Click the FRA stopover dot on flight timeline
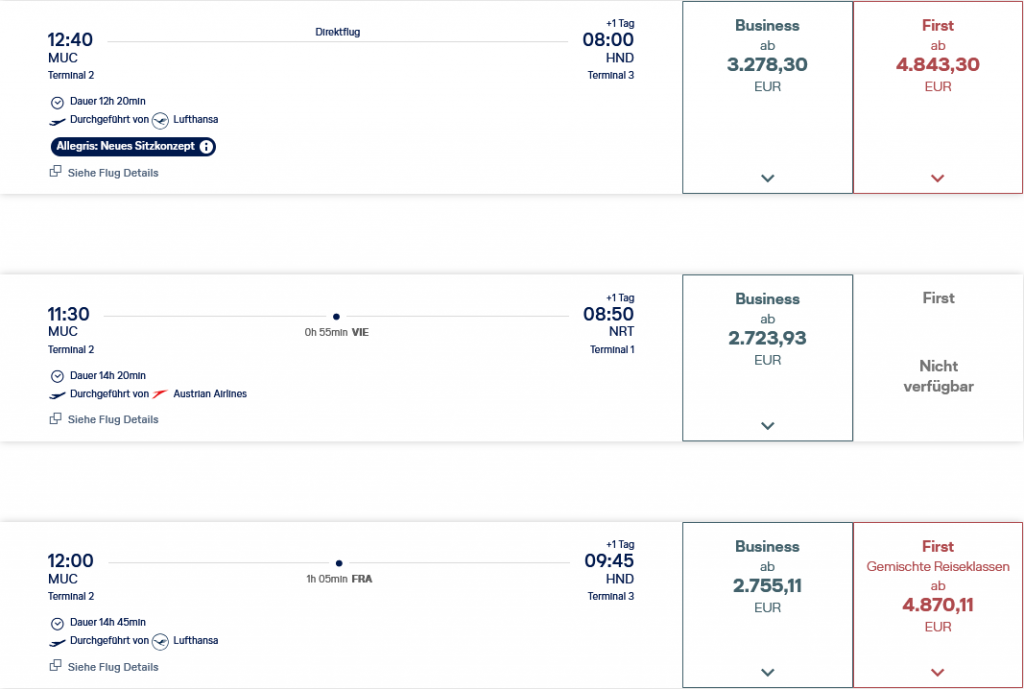 339,563
